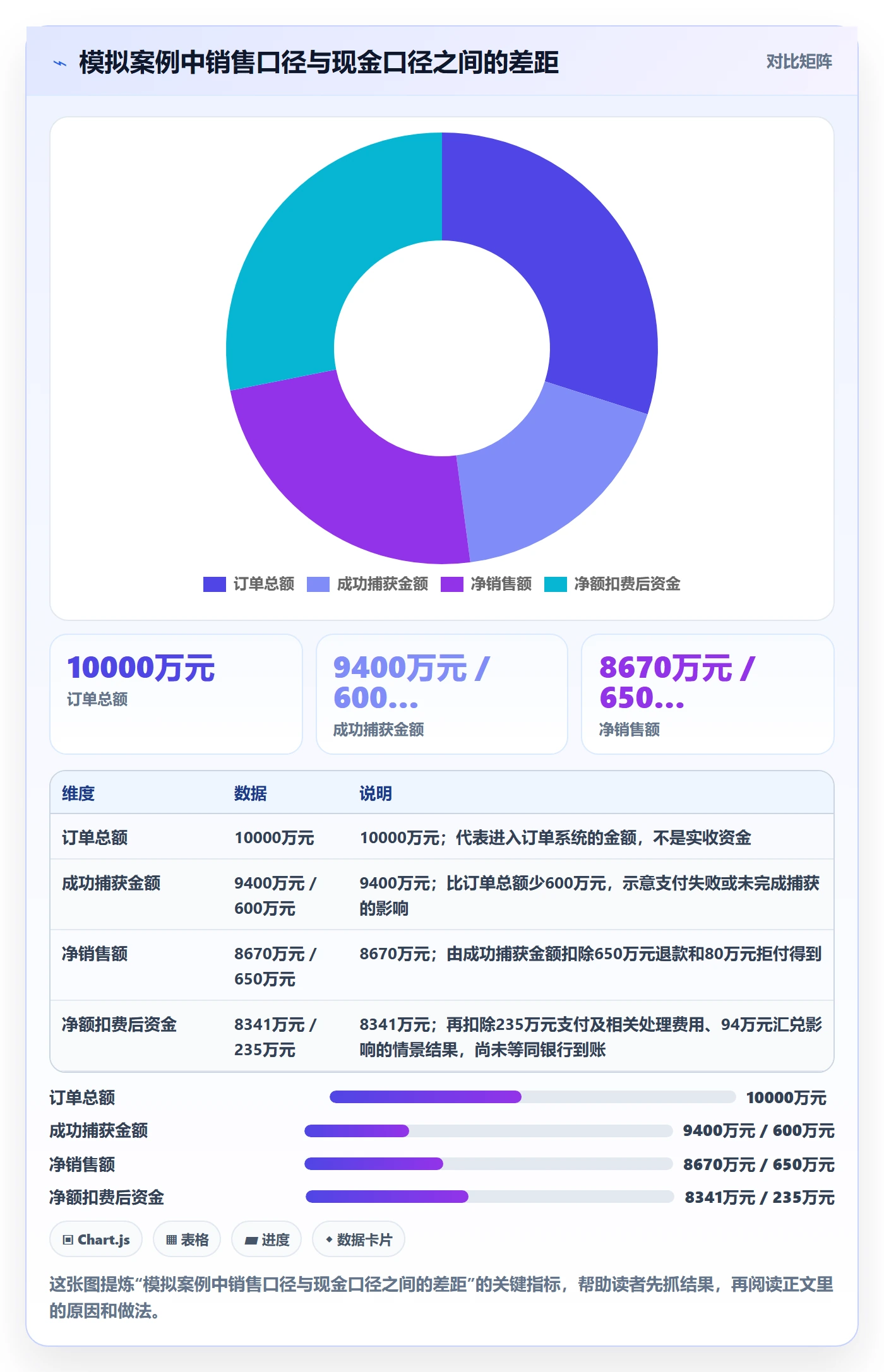This screenshot has height=1372, width=884.
Task: Click the footer caption paragraph
Action: pyautogui.click(x=441, y=1297)
